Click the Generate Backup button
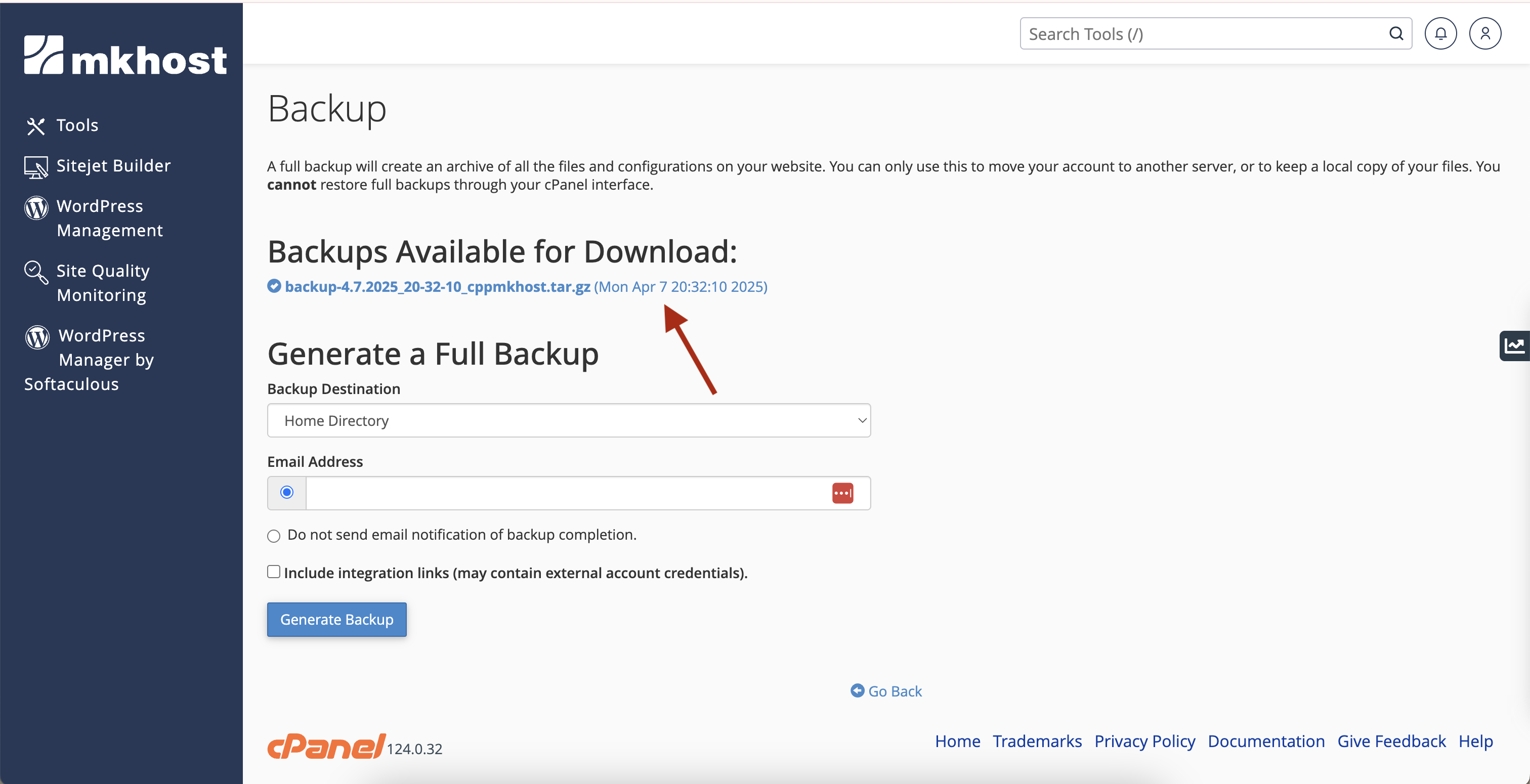 (337, 620)
